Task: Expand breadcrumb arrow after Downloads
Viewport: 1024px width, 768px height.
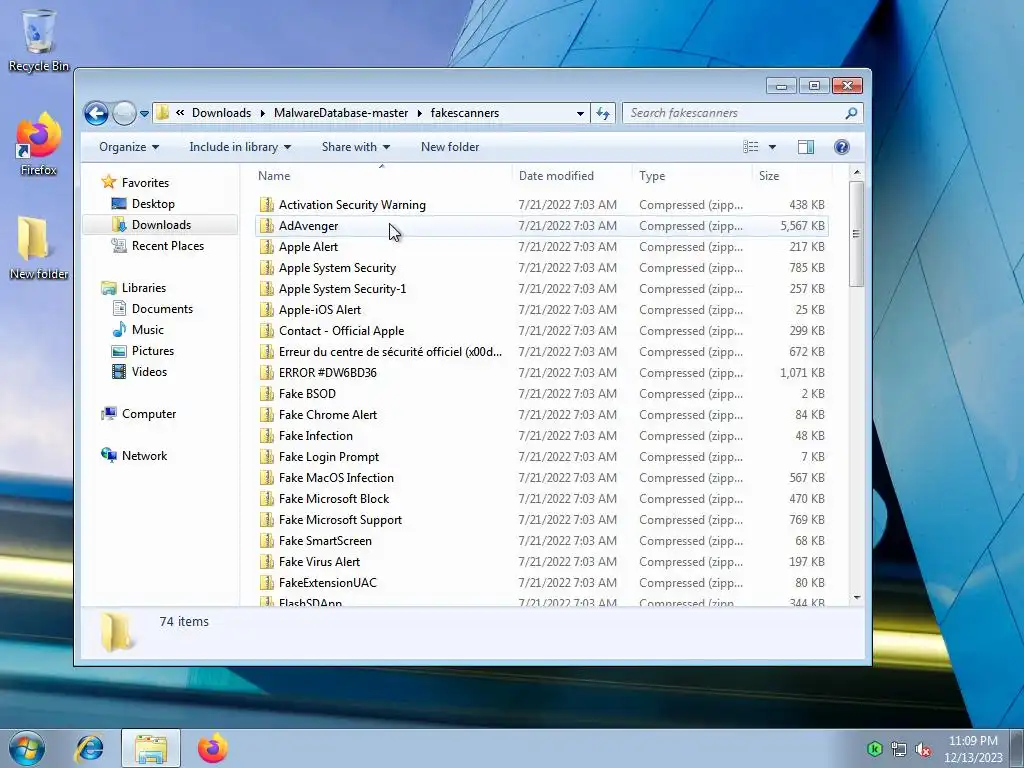Action: [x=263, y=114]
